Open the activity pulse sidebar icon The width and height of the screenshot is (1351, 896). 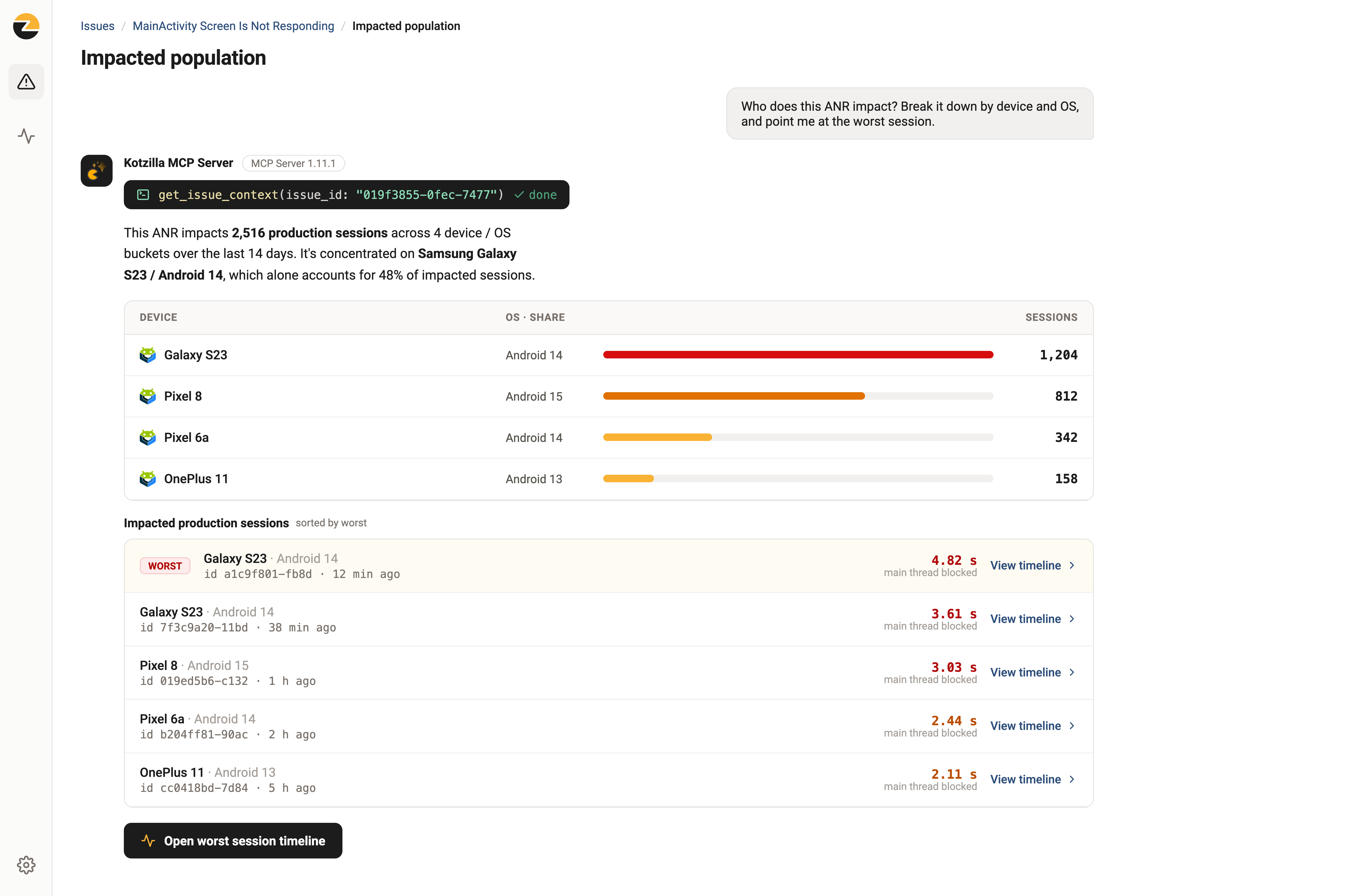click(26, 136)
